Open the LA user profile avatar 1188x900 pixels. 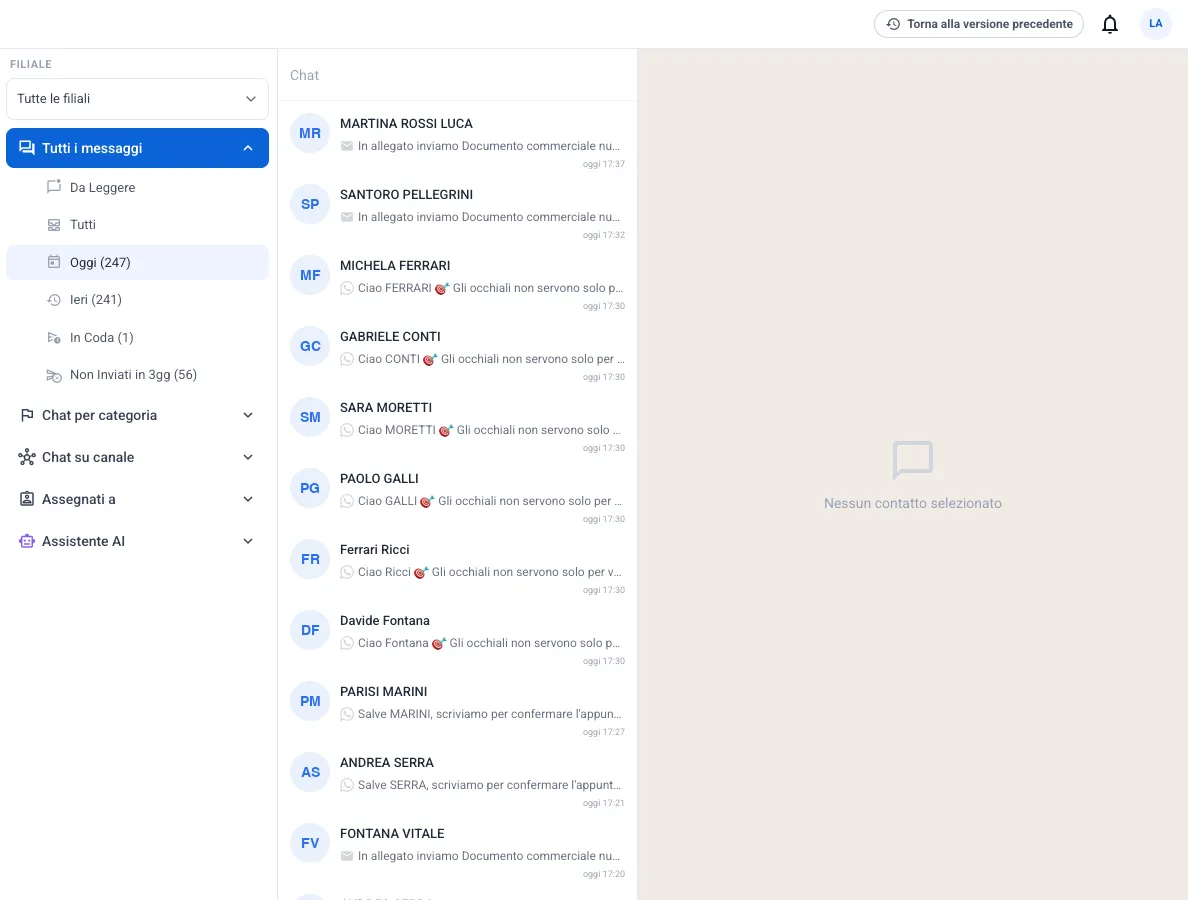[1155, 24]
